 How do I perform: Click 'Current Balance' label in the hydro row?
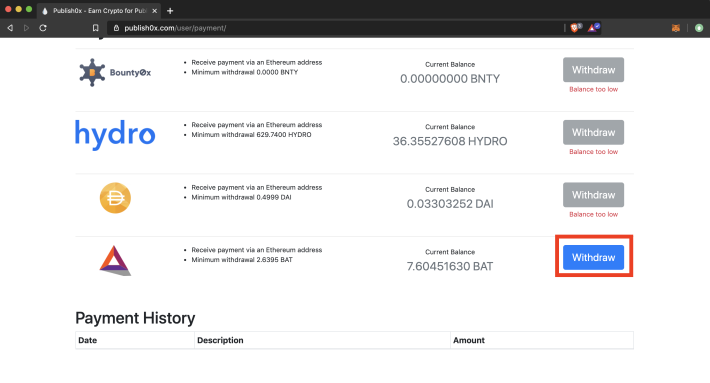click(x=450, y=127)
